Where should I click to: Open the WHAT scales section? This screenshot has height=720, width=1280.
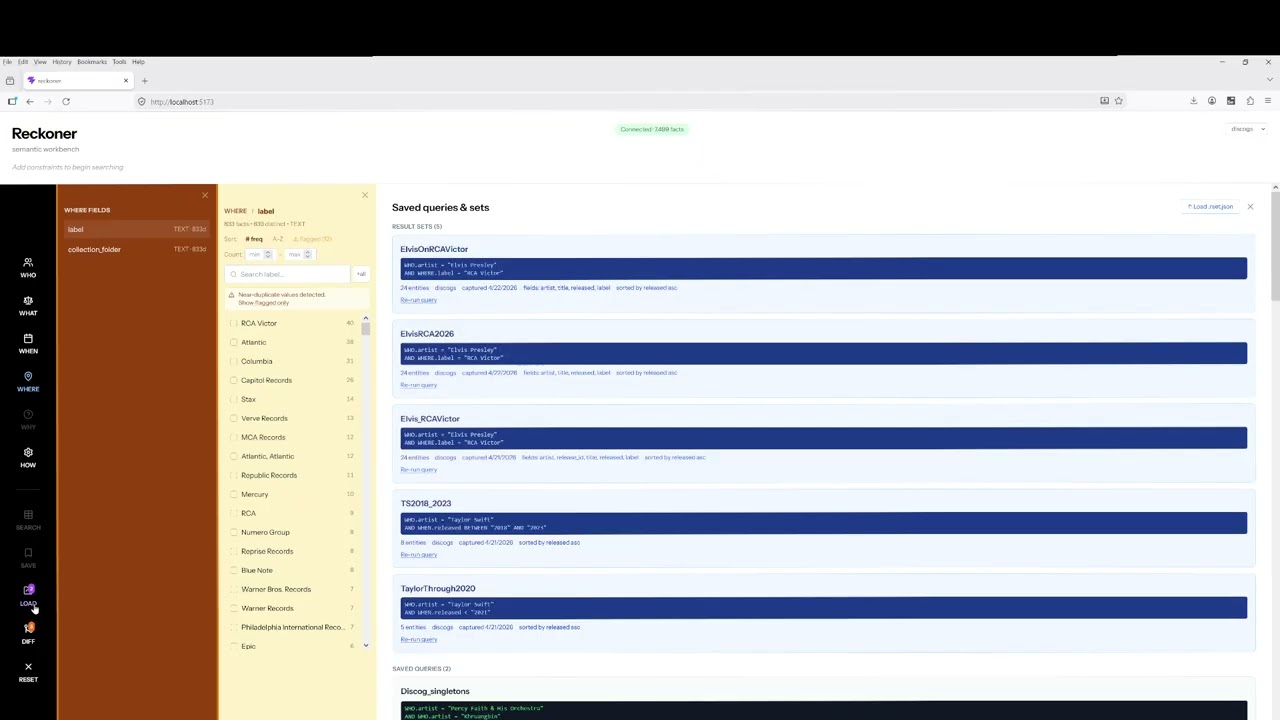point(28,305)
